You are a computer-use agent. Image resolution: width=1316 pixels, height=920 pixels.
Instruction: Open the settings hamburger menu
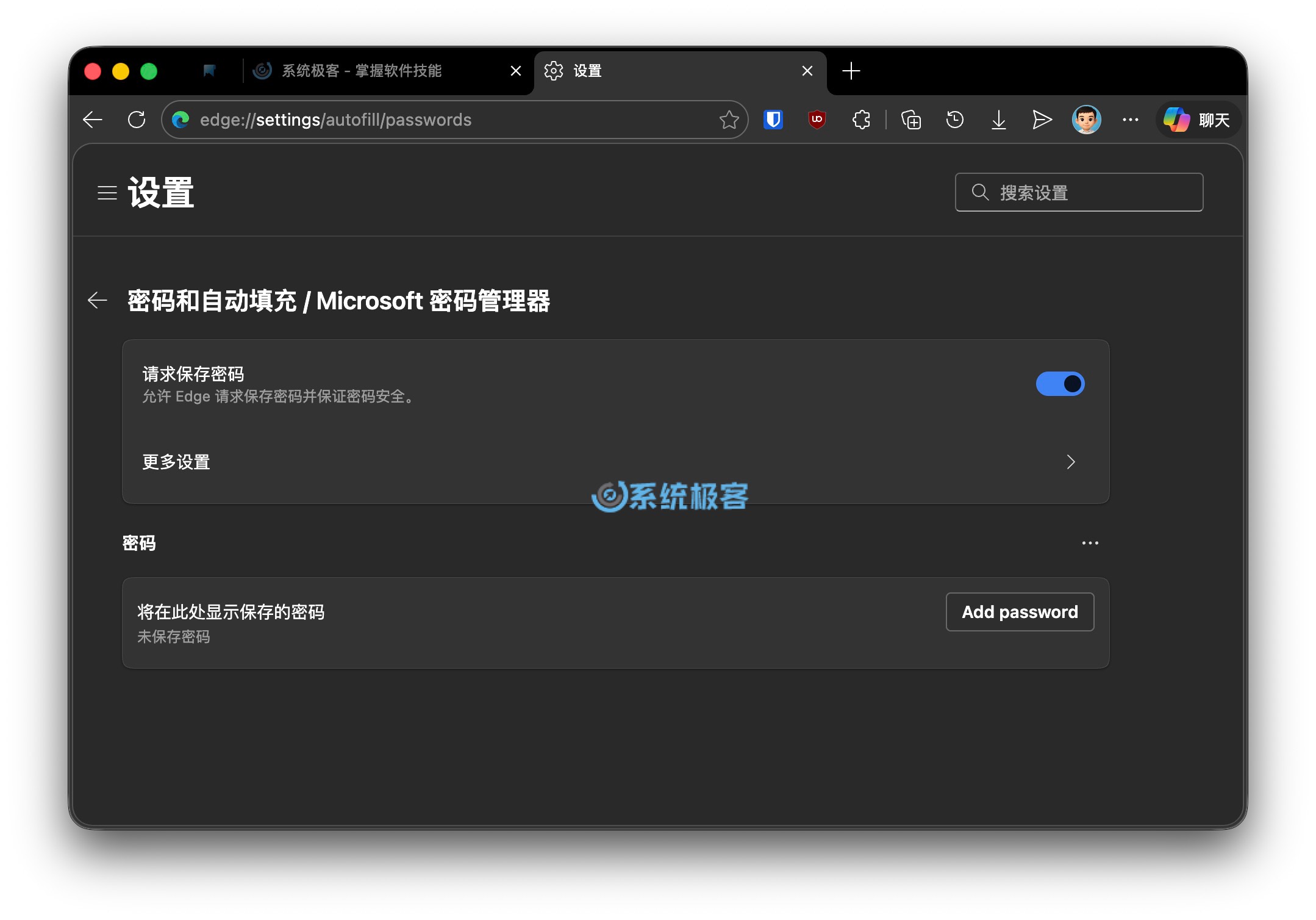click(x=107, y=193)
